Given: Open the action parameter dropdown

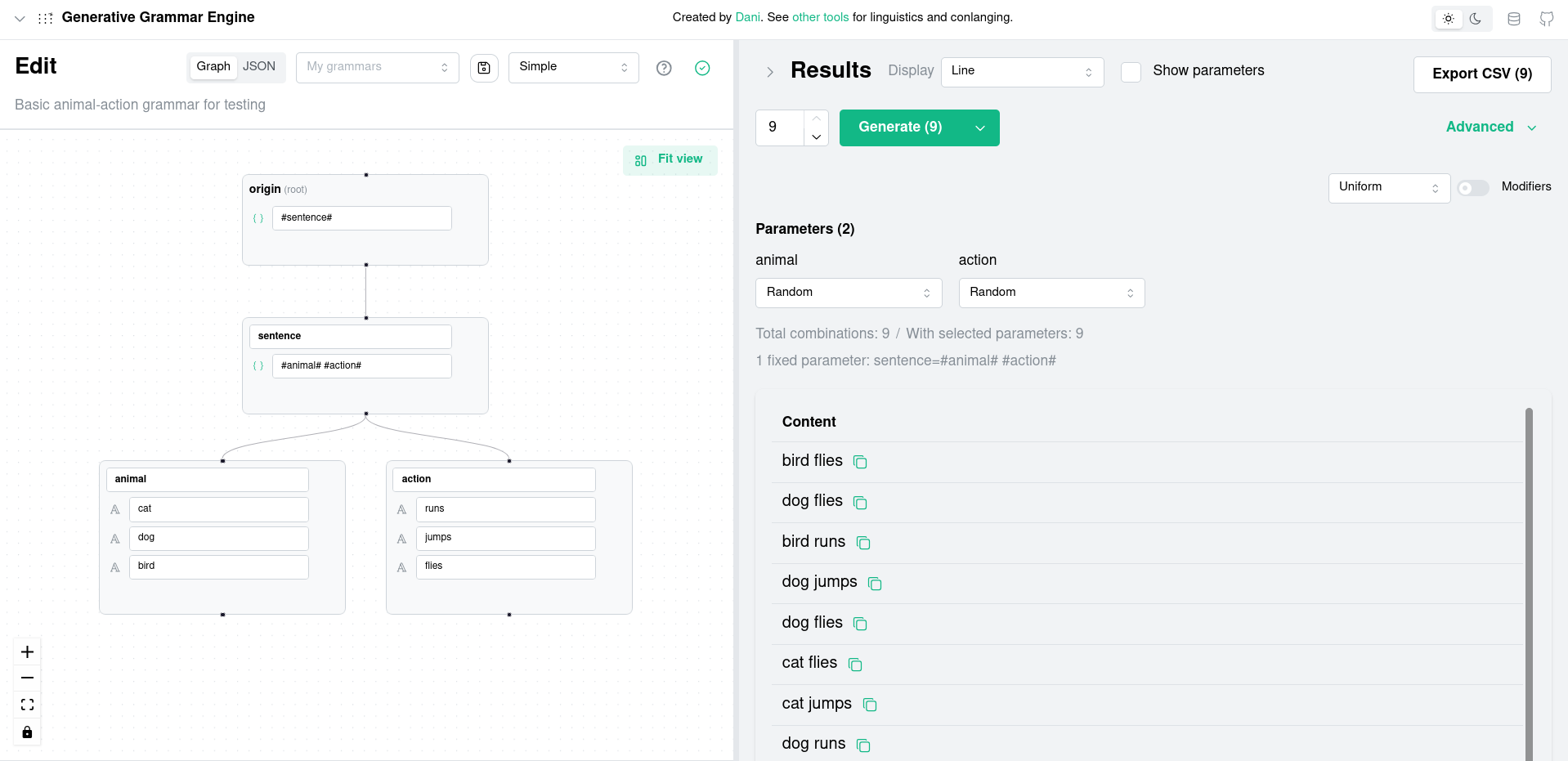Looking at the screenshot, I should (x=1051, y=293).
